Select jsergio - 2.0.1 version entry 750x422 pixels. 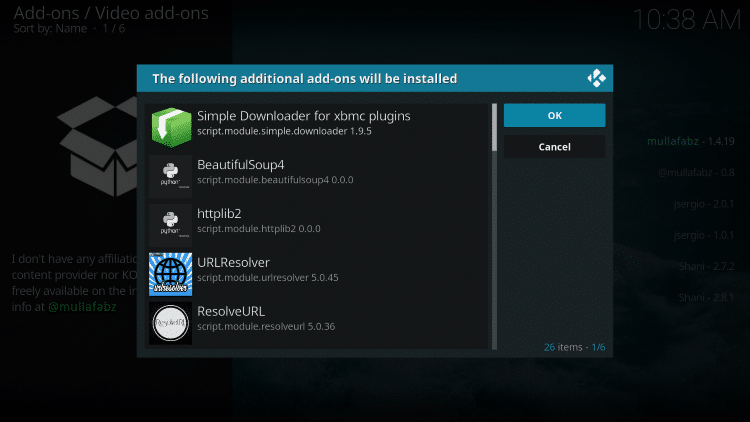[704, 204]
